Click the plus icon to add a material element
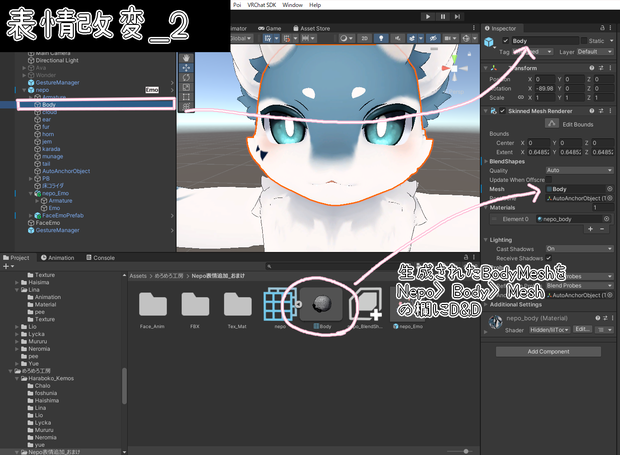Image resolution: width=620 pixels, height=455 pixels. pos(590,229)
